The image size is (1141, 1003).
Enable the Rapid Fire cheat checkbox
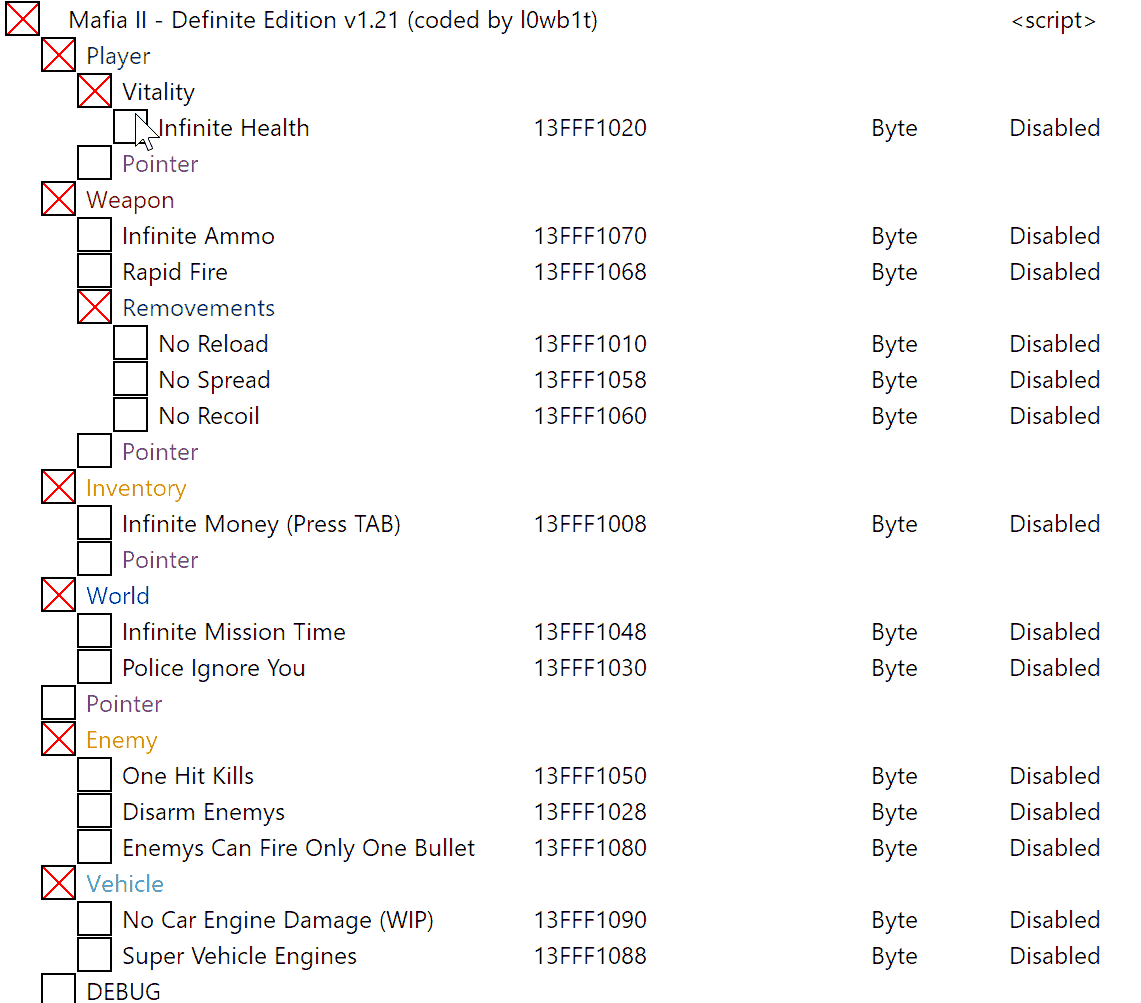pos(95,272)
